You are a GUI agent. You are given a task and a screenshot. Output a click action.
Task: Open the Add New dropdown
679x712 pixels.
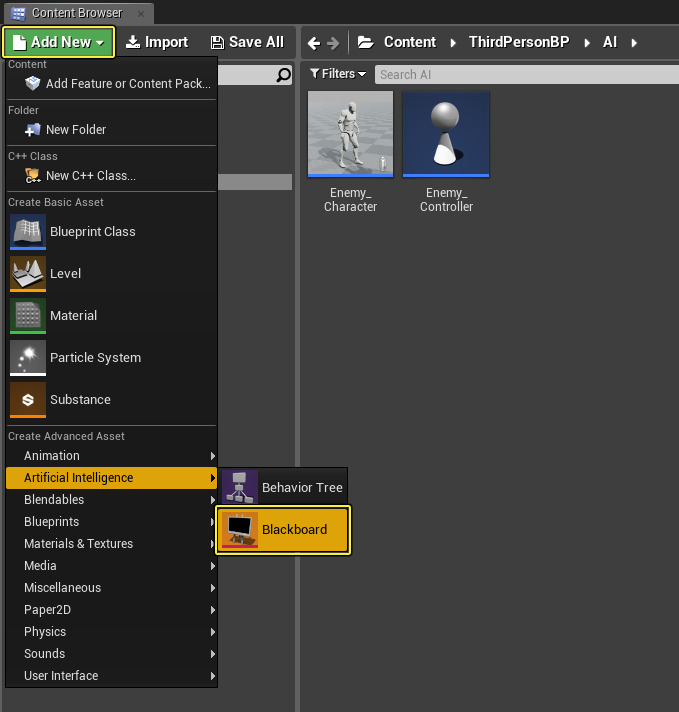(60, 42)
